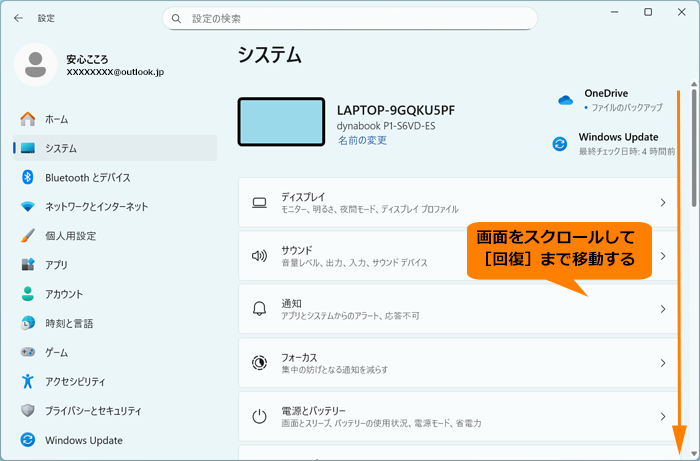
Task: Click the ディスプレイ title text
Action: pos(303,197)
